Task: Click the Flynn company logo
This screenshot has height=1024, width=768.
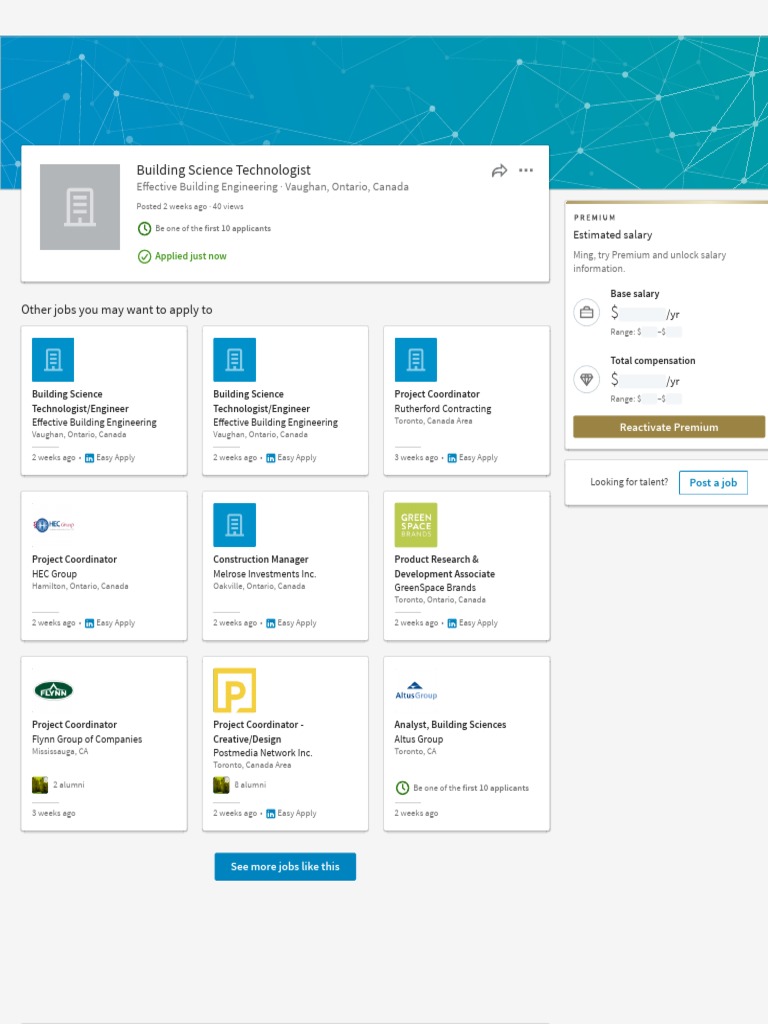Action: coord(54,690)
